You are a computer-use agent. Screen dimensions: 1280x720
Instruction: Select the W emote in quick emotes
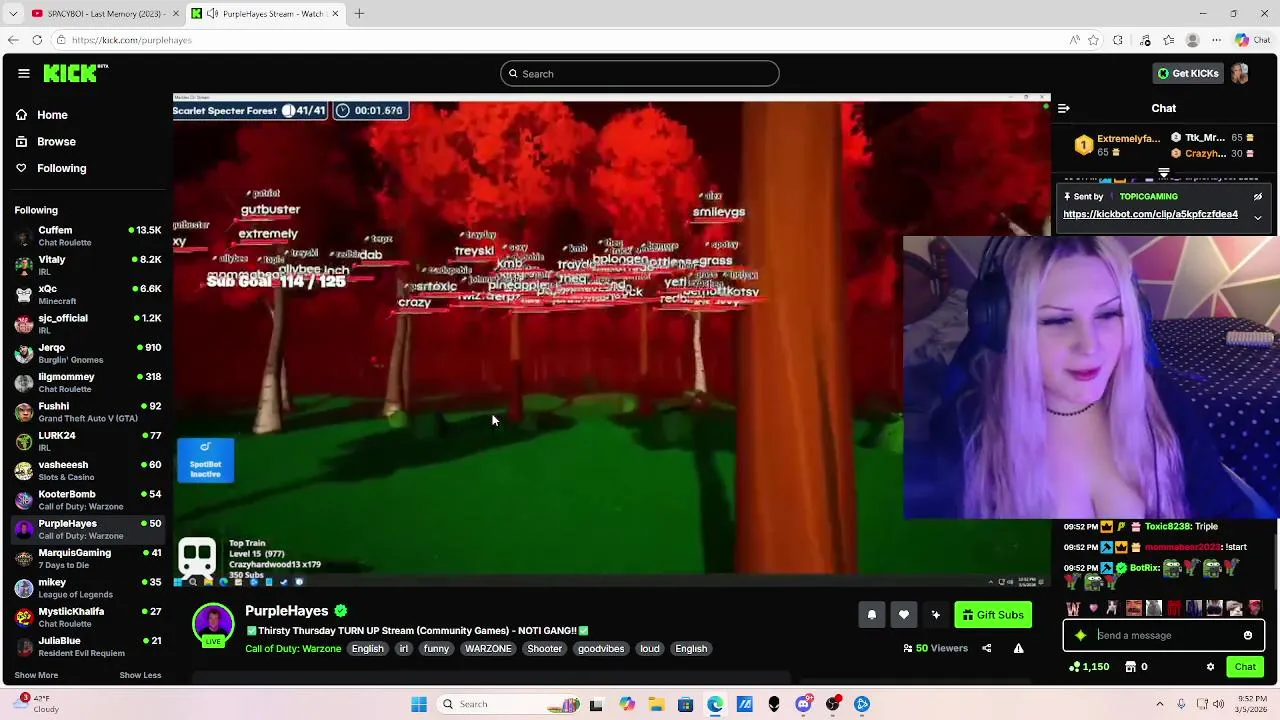coord(1073,608)
